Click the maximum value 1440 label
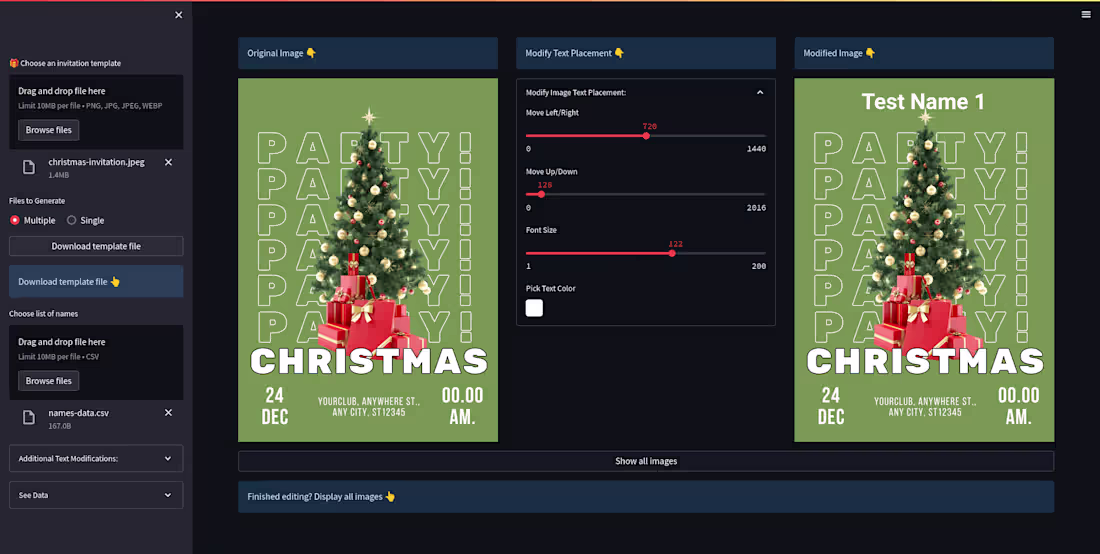1100x554 pixels. [756, 149]
